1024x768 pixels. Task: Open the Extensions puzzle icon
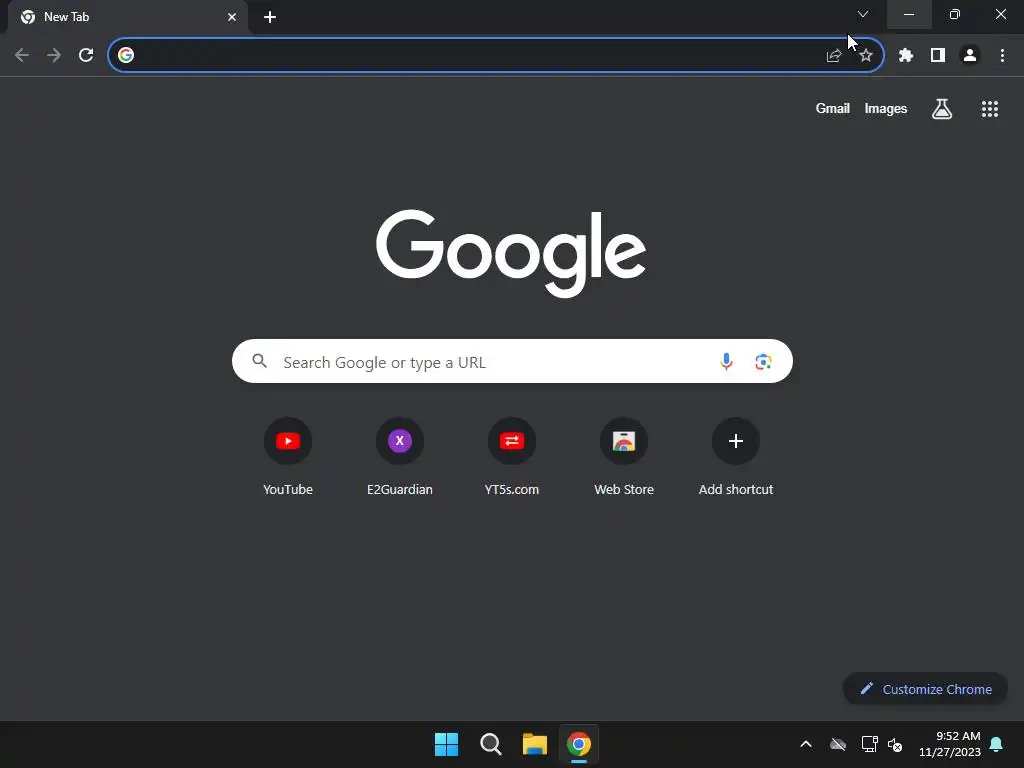[906, 56]
